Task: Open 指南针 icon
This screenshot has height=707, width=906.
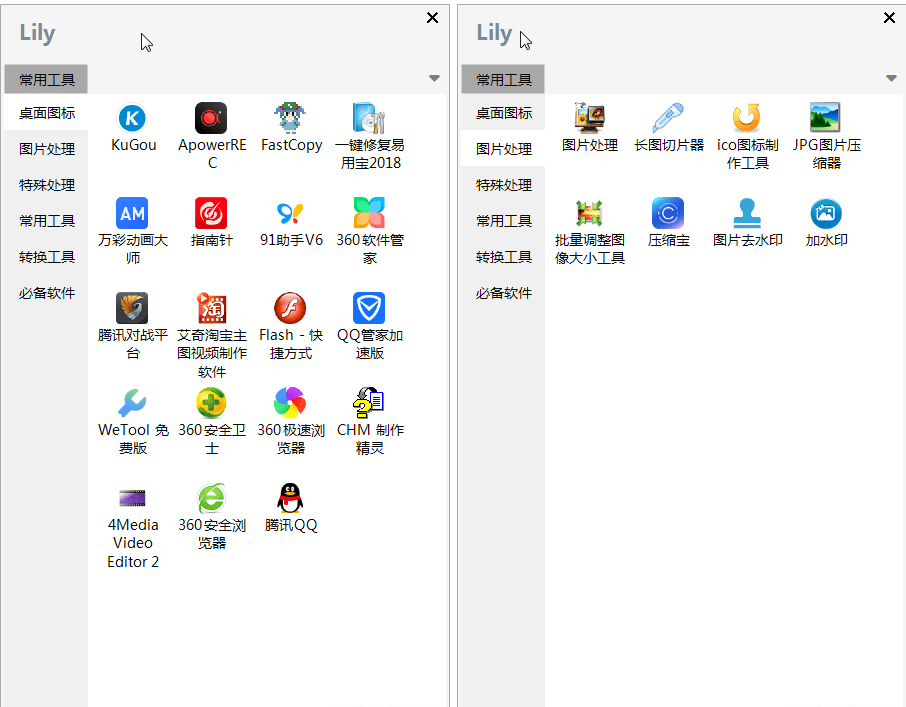Action: tap(211, 213)
